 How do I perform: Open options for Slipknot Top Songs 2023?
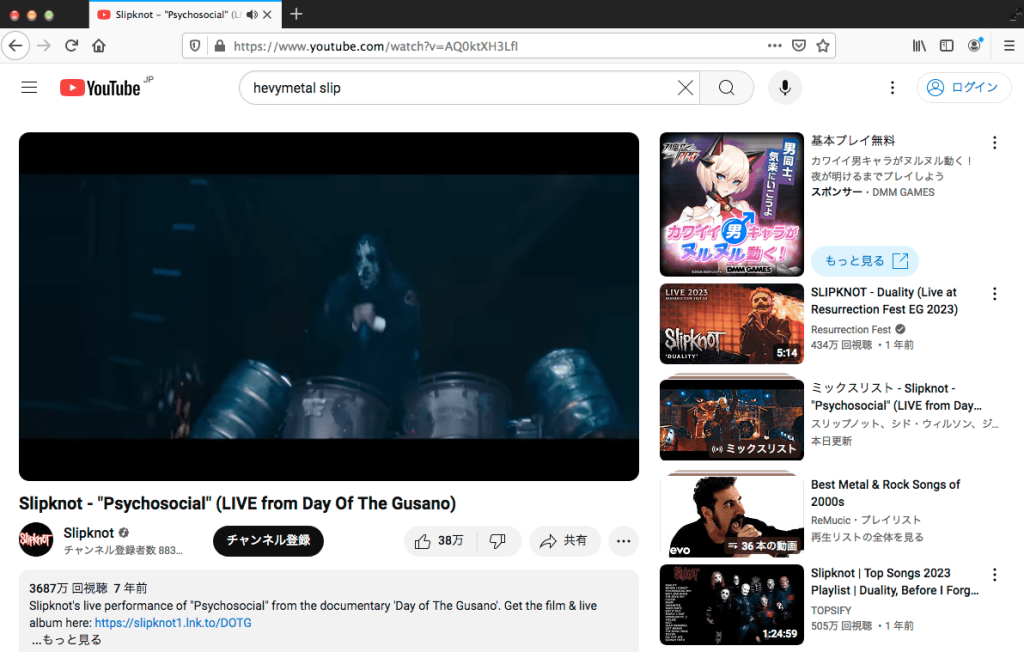point(995,575)
